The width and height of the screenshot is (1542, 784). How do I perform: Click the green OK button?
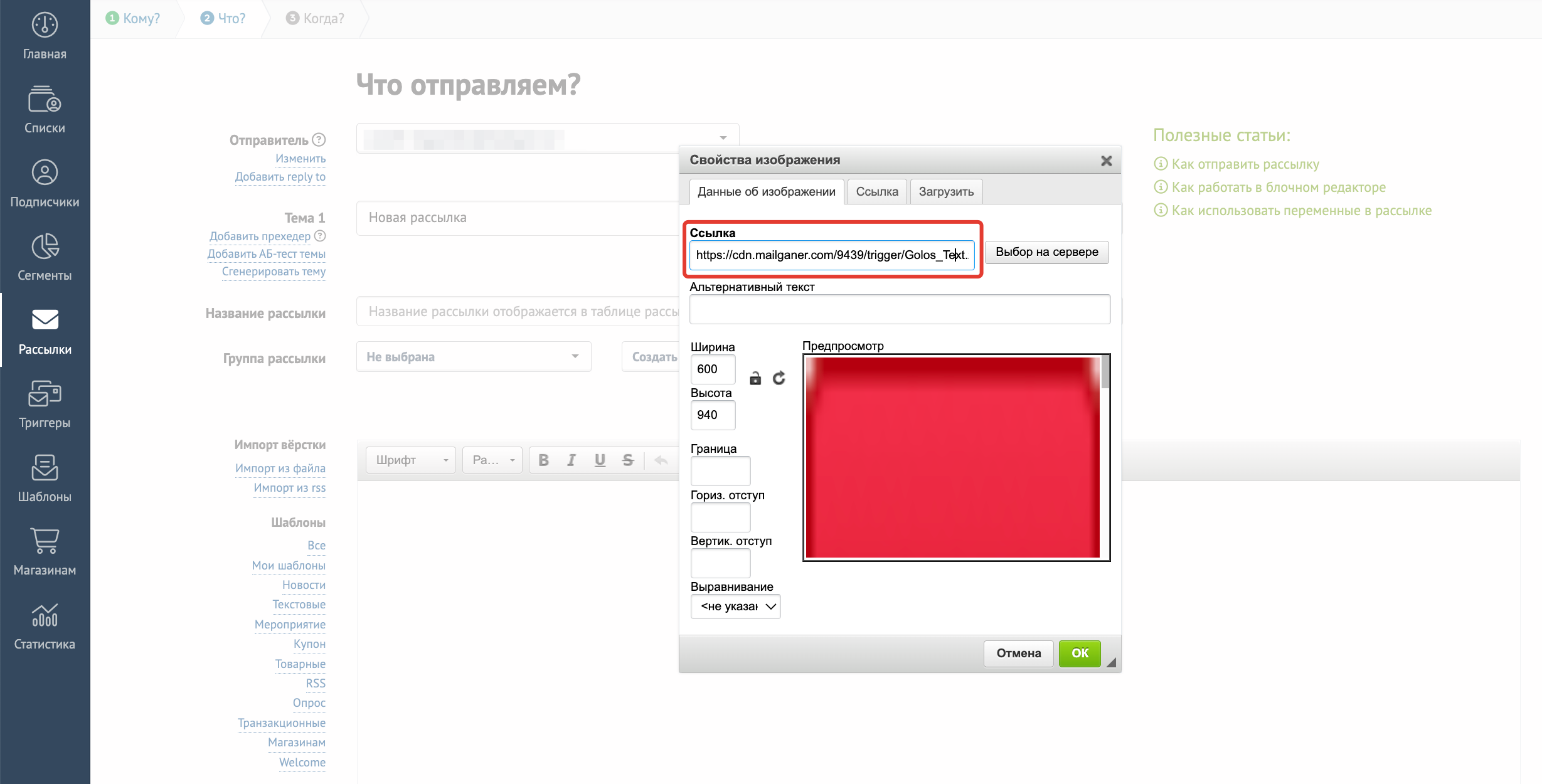click(1080, 654)
